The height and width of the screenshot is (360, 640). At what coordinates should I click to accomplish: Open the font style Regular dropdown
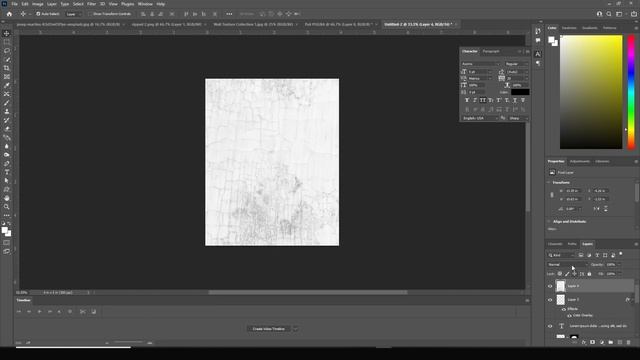pos(516,64)
